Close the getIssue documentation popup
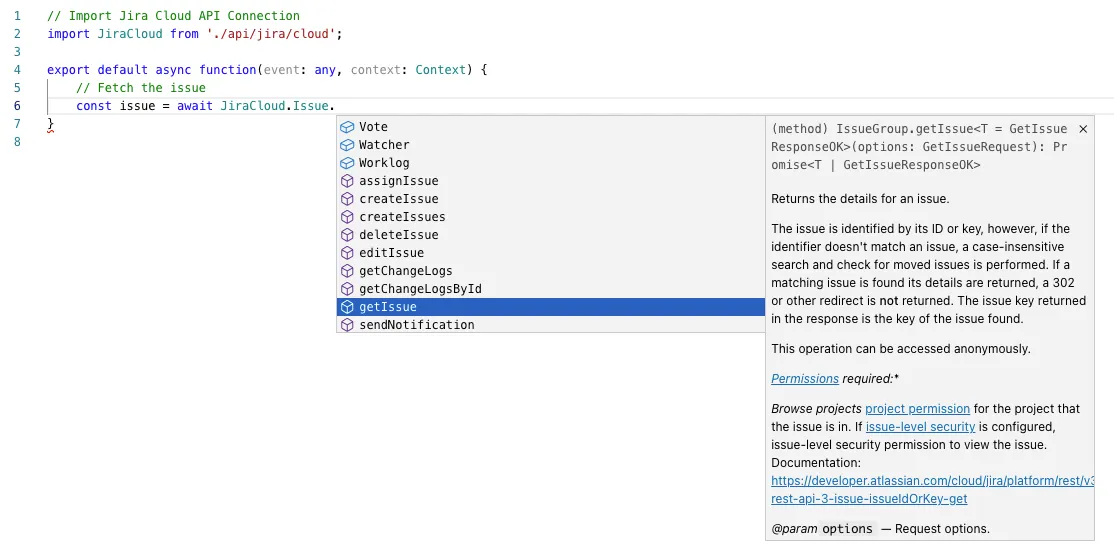 tap(1083, 129)
